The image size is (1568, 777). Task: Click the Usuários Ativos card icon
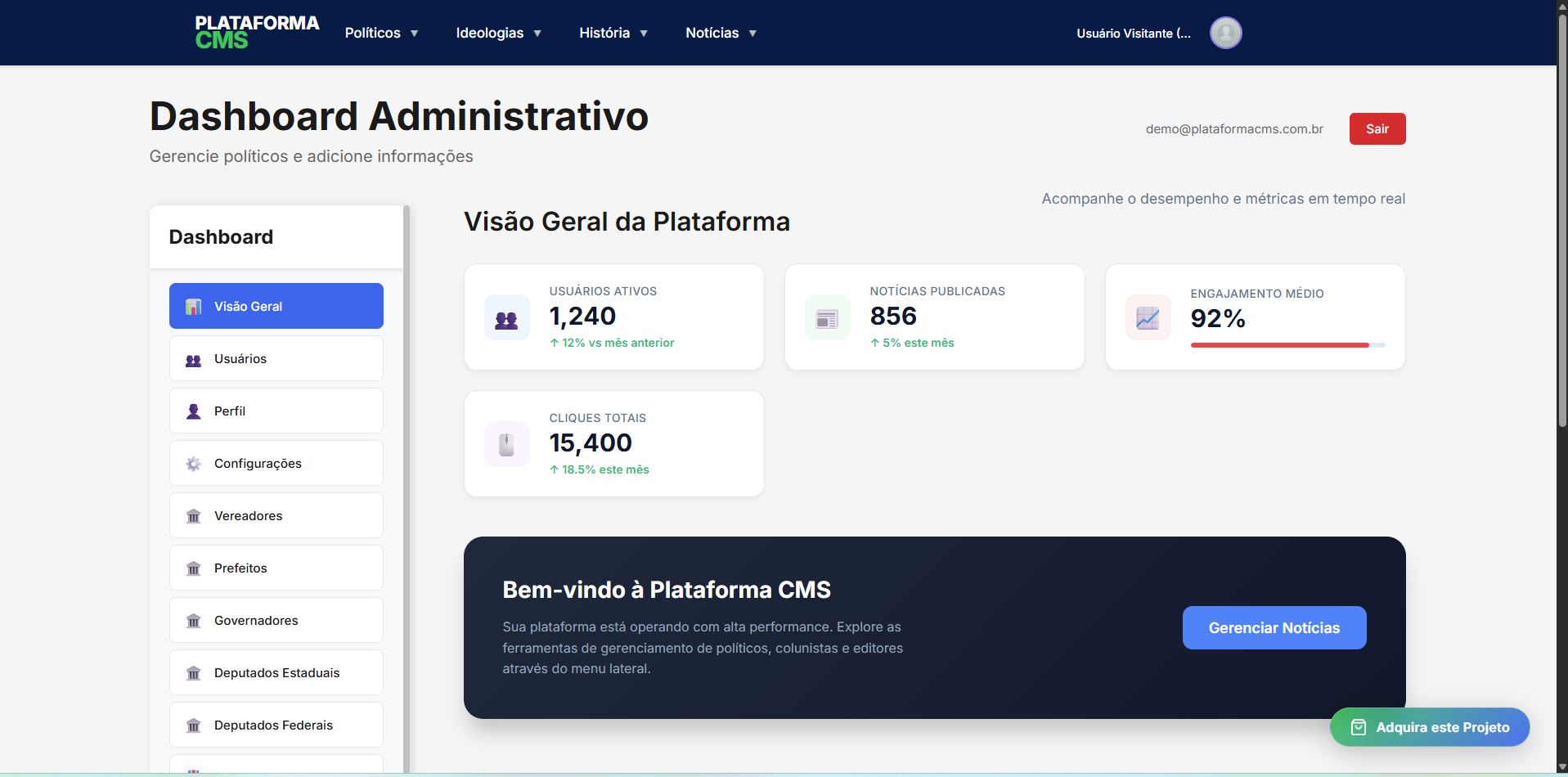tap(506, 317)
